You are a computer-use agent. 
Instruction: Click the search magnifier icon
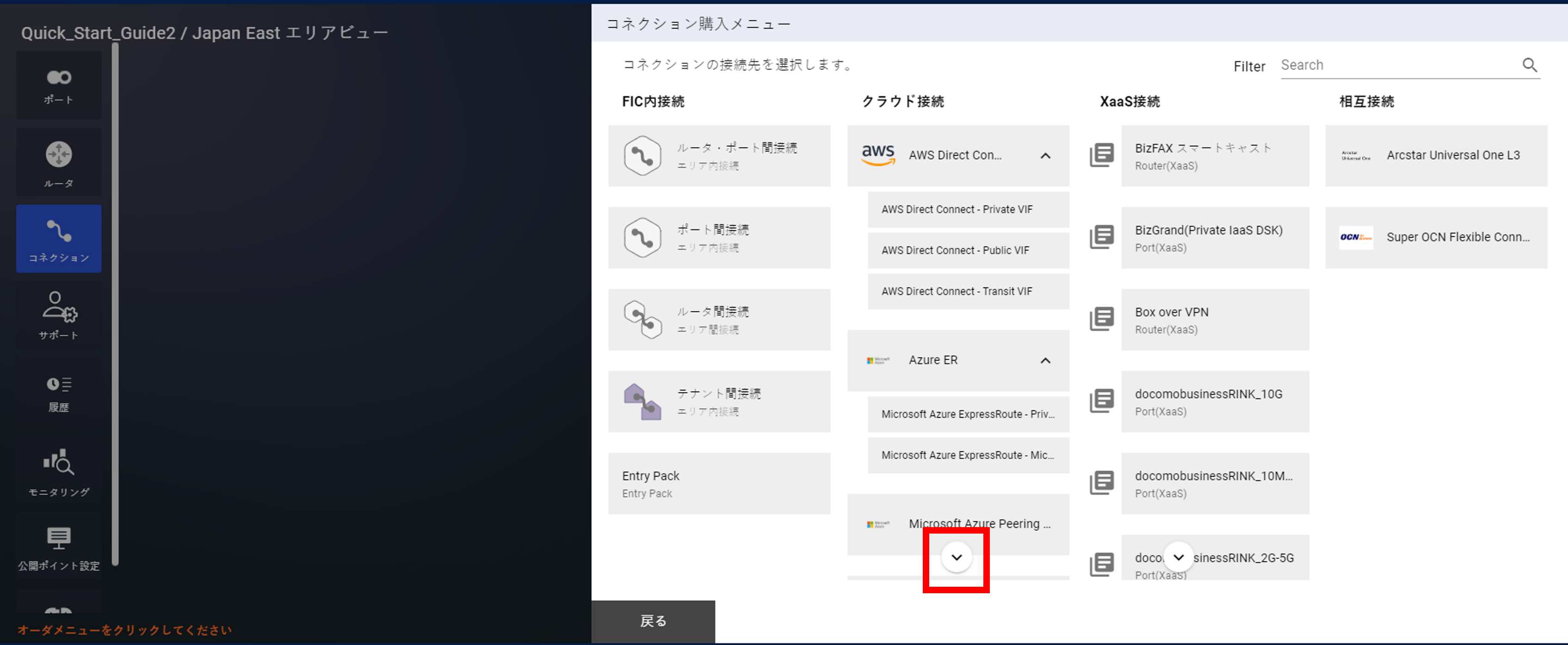click(1530, 65)
